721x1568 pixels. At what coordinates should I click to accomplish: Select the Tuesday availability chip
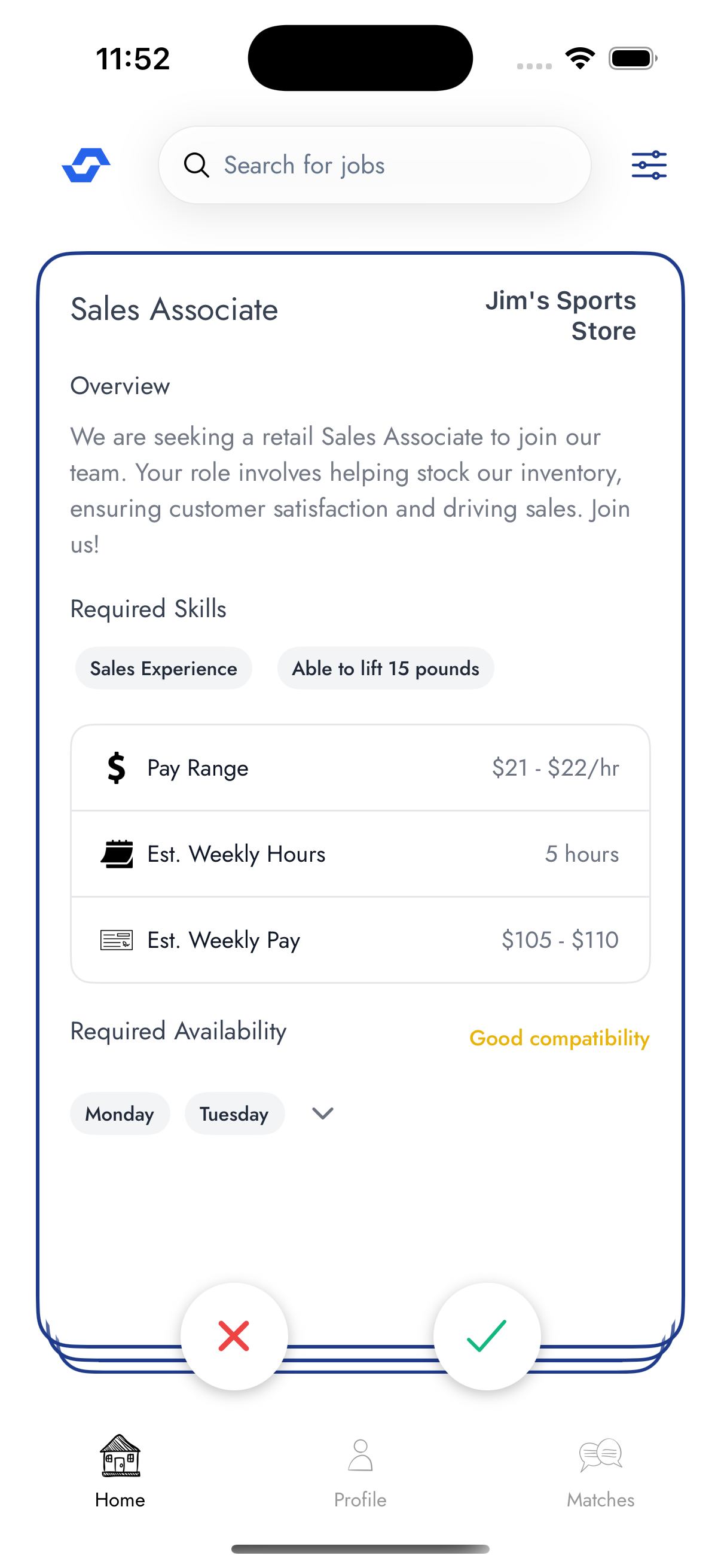point(234,1114)
